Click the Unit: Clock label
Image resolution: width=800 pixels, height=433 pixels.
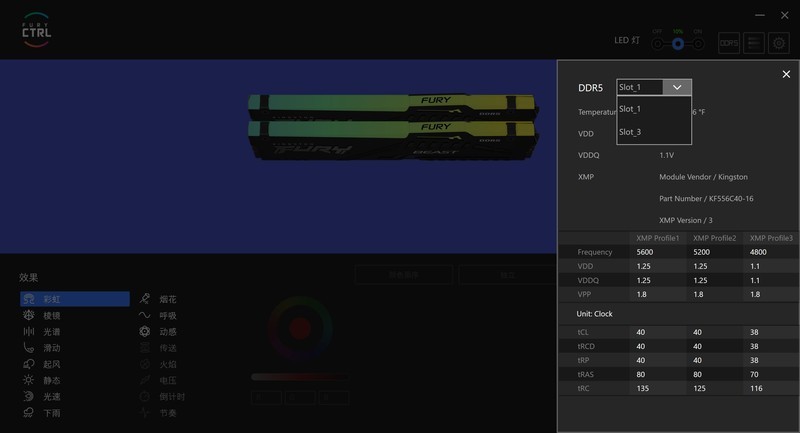click(x=594, y=314)
